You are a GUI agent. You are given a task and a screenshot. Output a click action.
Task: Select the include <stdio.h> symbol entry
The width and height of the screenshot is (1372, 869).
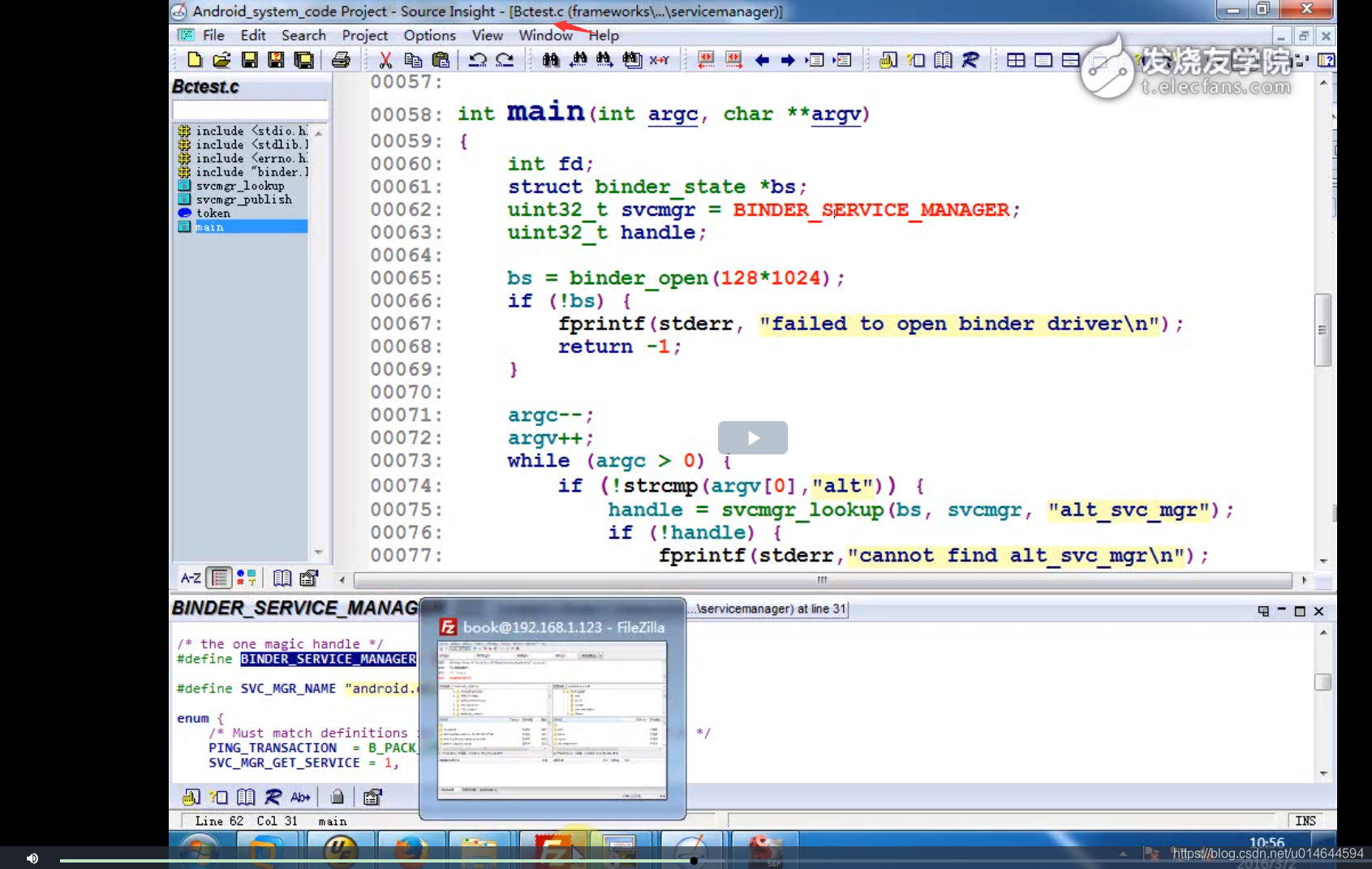242,131
